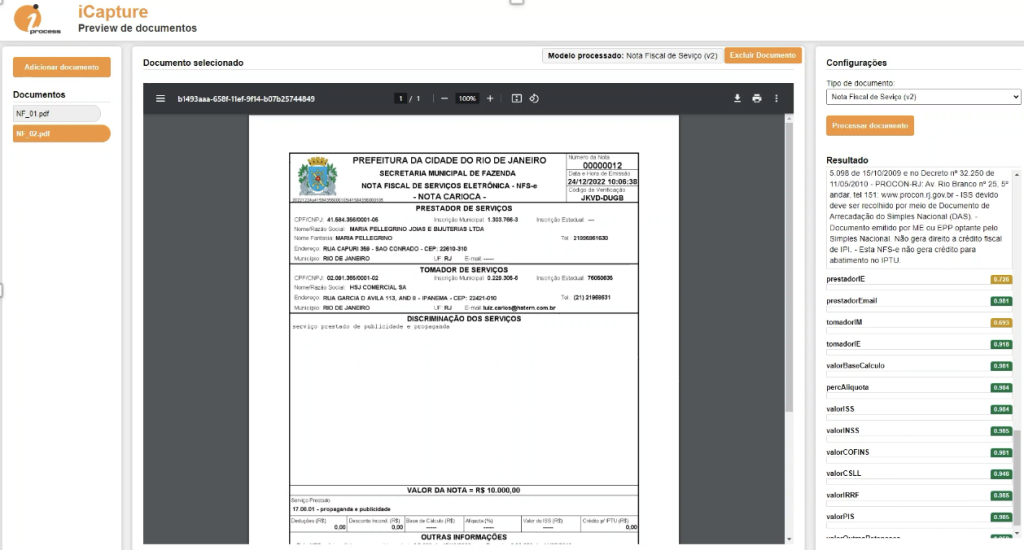Download the PDF document
This screenshot has width=1024, height=550.
(x=737, y=99)
